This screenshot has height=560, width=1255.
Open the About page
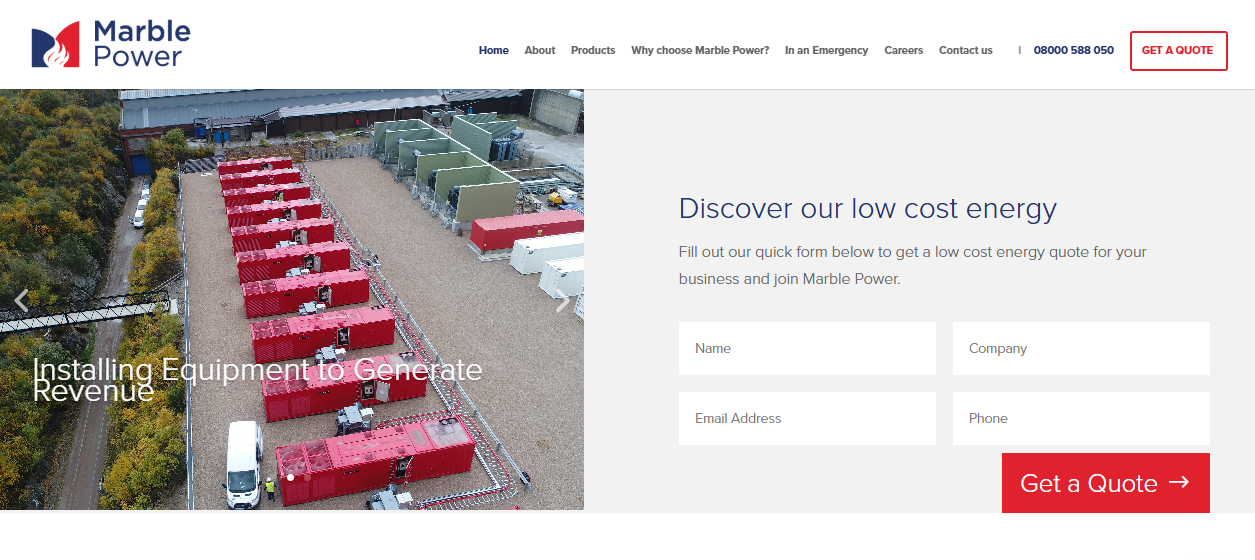pos(539,50)
